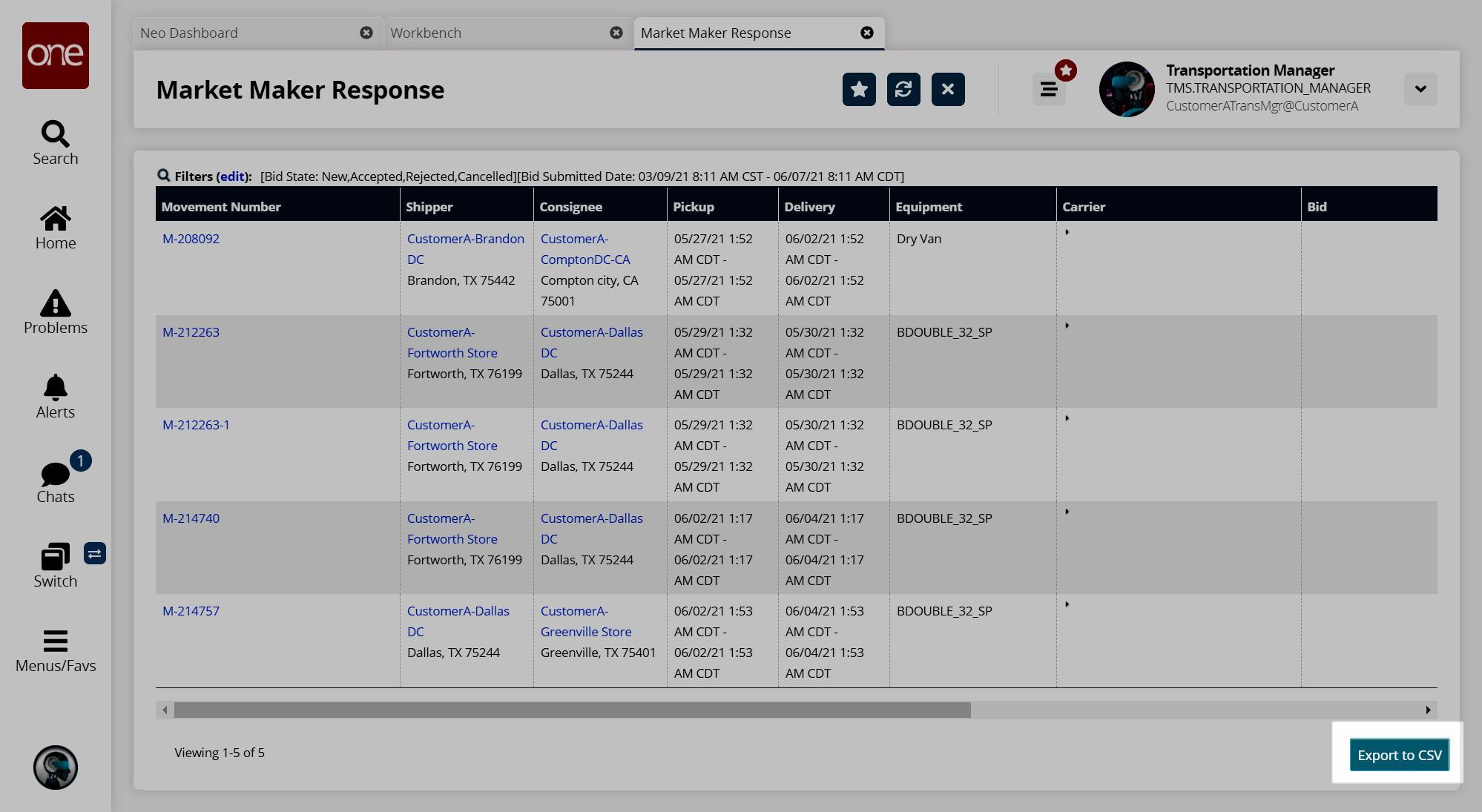Click the filters edit link

[232, 176]
